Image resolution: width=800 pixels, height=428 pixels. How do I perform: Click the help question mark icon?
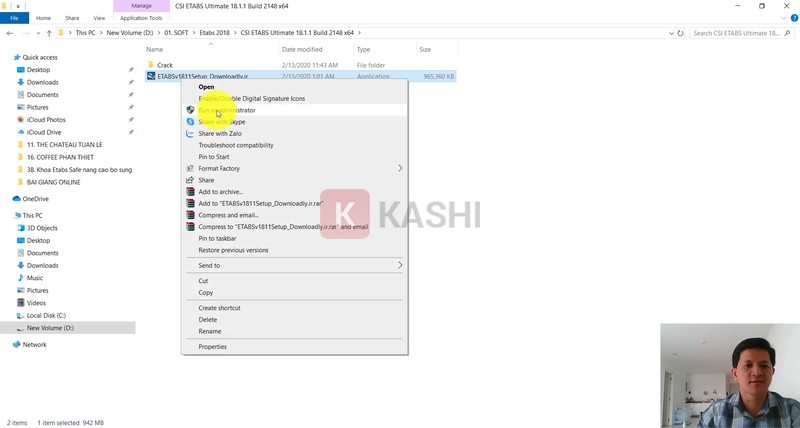click(x=793, y=18)
